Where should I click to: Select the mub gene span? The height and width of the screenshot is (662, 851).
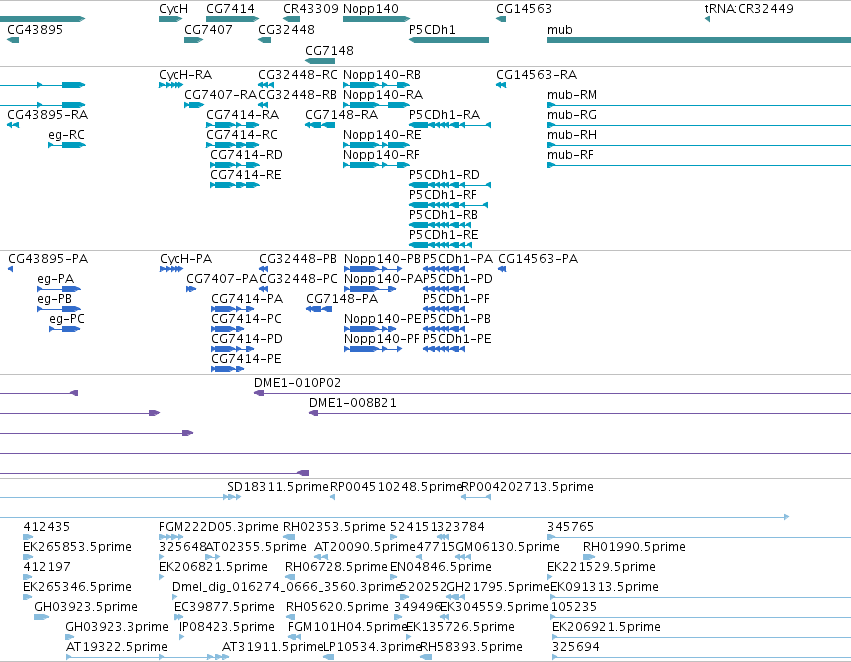pyautogui.click(x=699, y=40)
